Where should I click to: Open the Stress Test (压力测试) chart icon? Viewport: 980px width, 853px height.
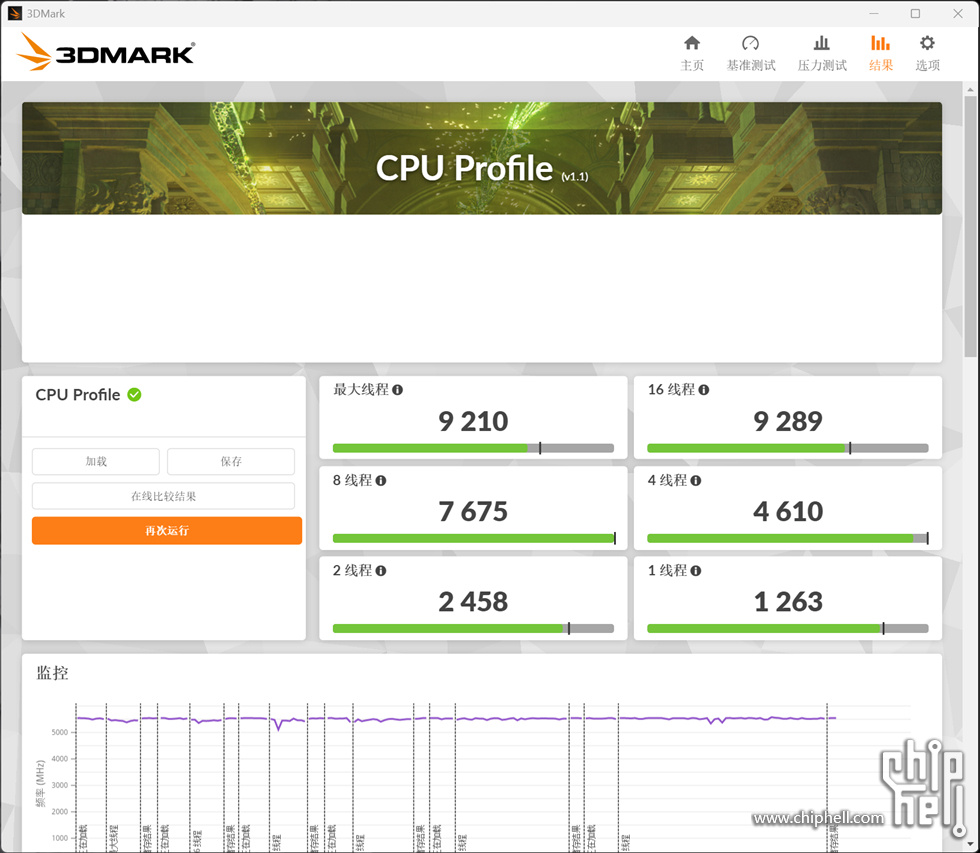pos(822,43)
